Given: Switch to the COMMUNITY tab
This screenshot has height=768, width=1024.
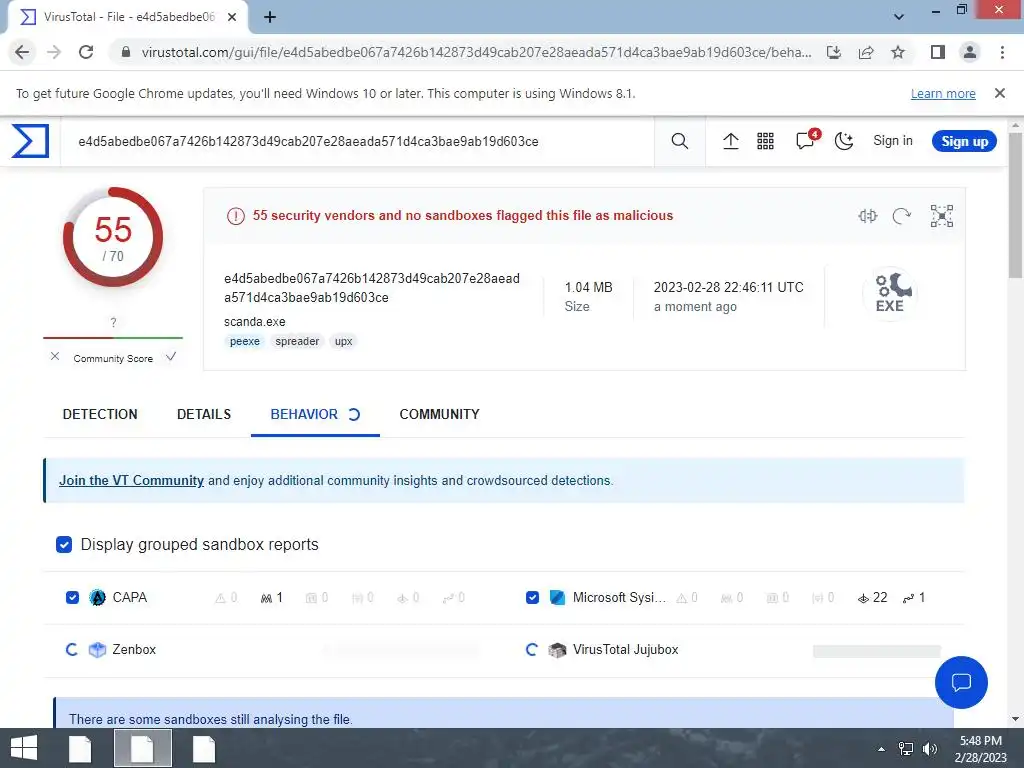Looking at the screenshot, I should (440, 414).
